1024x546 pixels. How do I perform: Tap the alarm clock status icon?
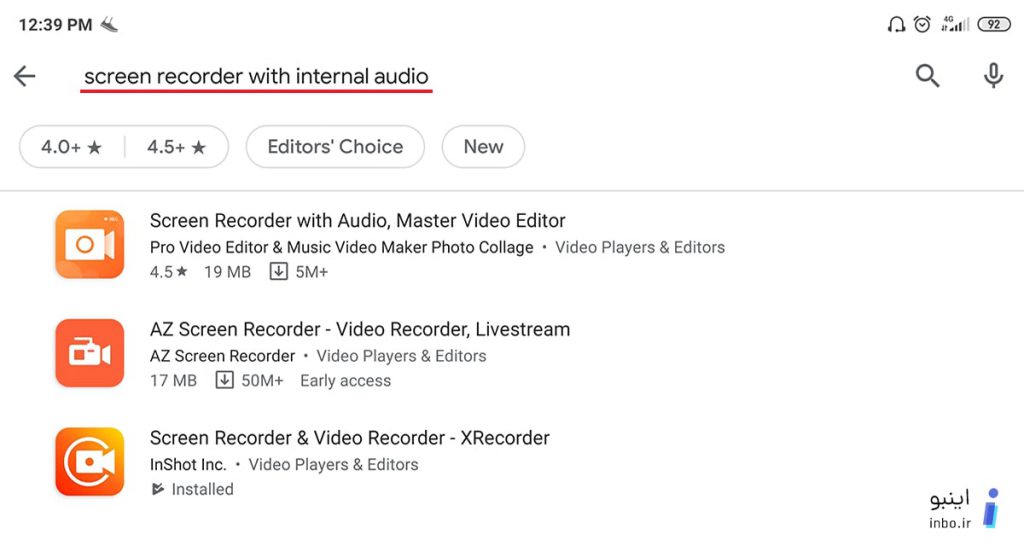(x=922, y=25)
